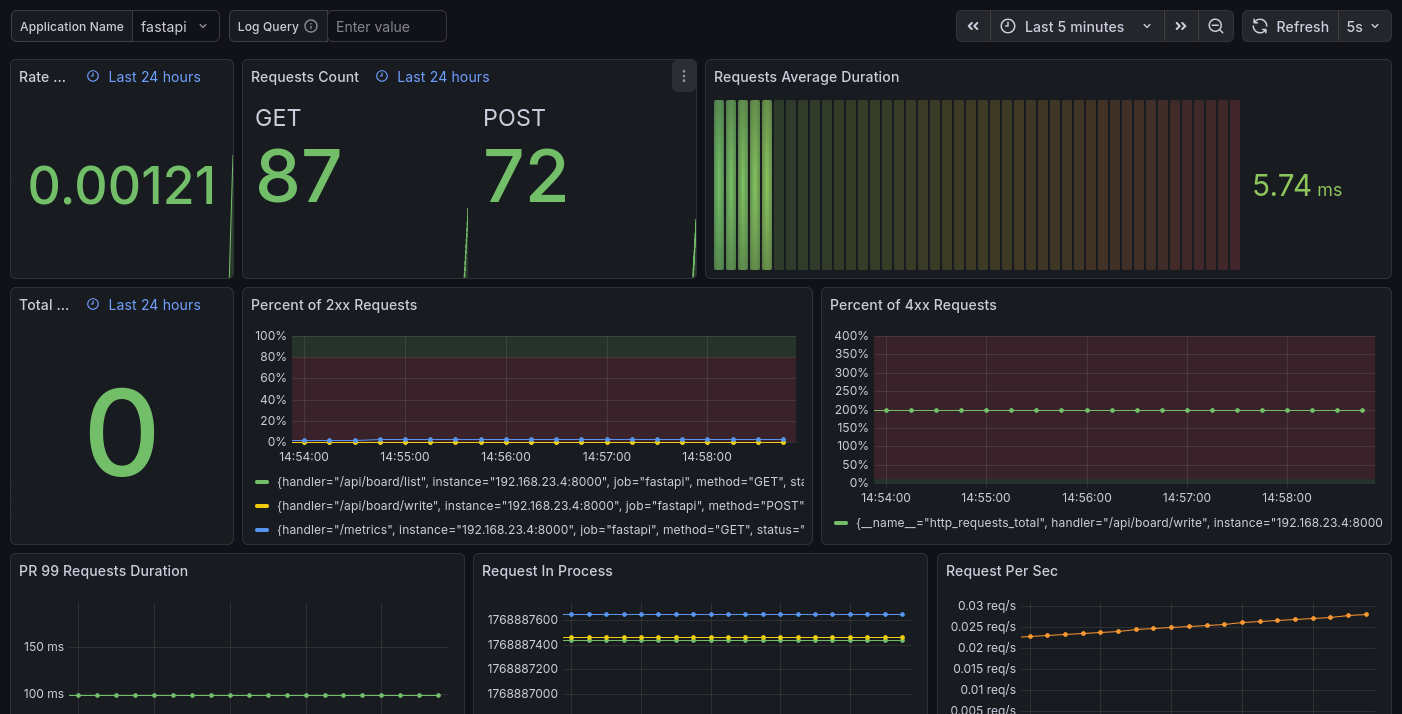Click Last 24 hours in Requests Count header
This screenshot has width=1402, height=714.
(x=443, y=77)
